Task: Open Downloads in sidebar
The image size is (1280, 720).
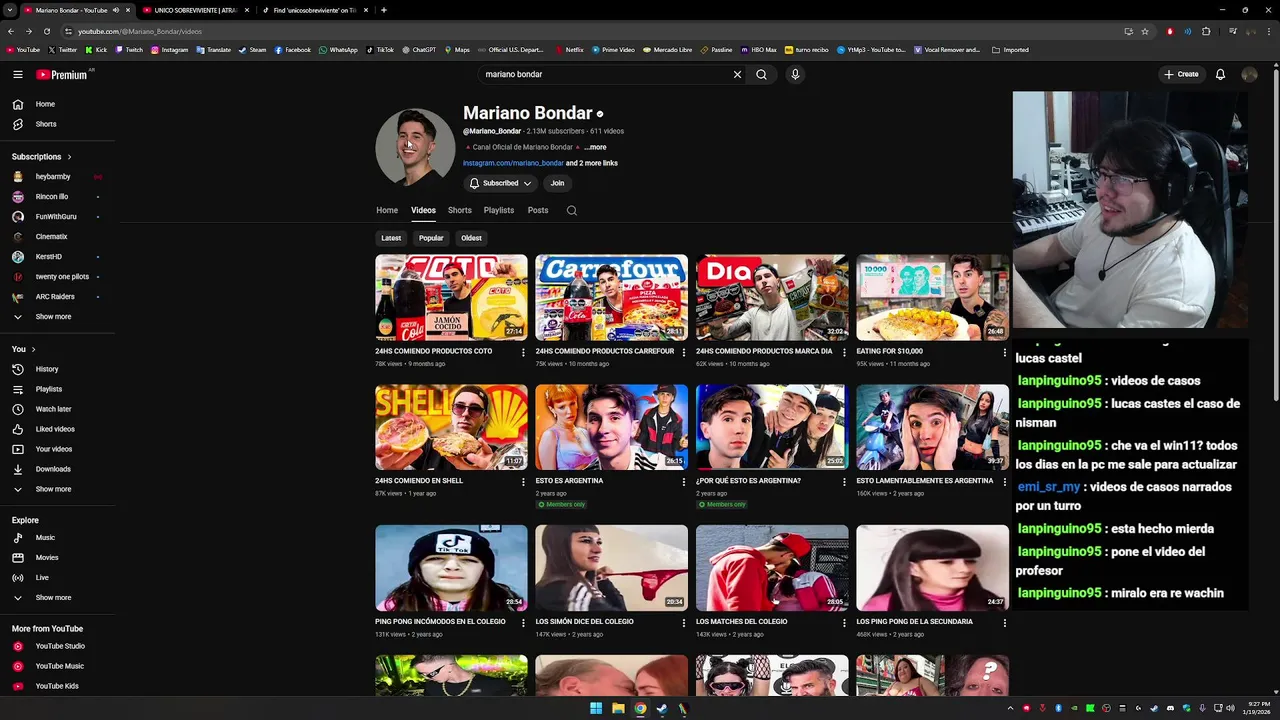Action: click(53, 469)
